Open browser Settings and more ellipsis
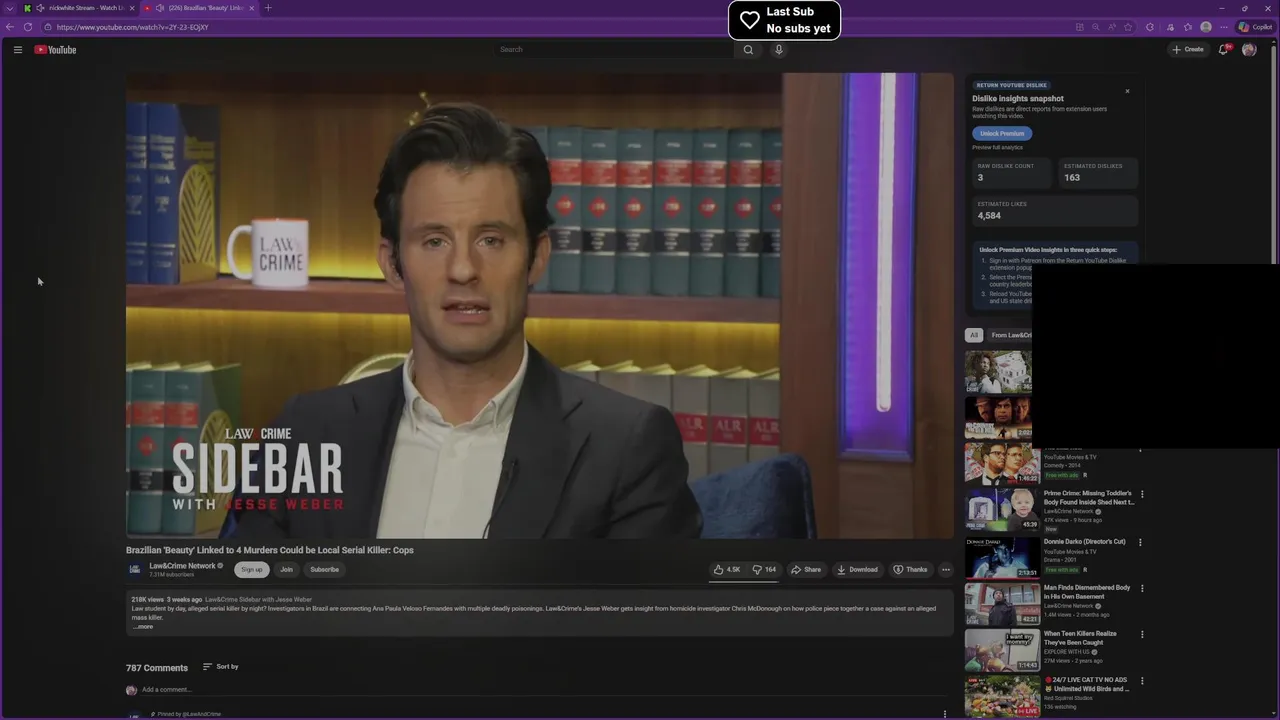The width and height of the screenshot is (1280, 720). [x=1223, y=27]
